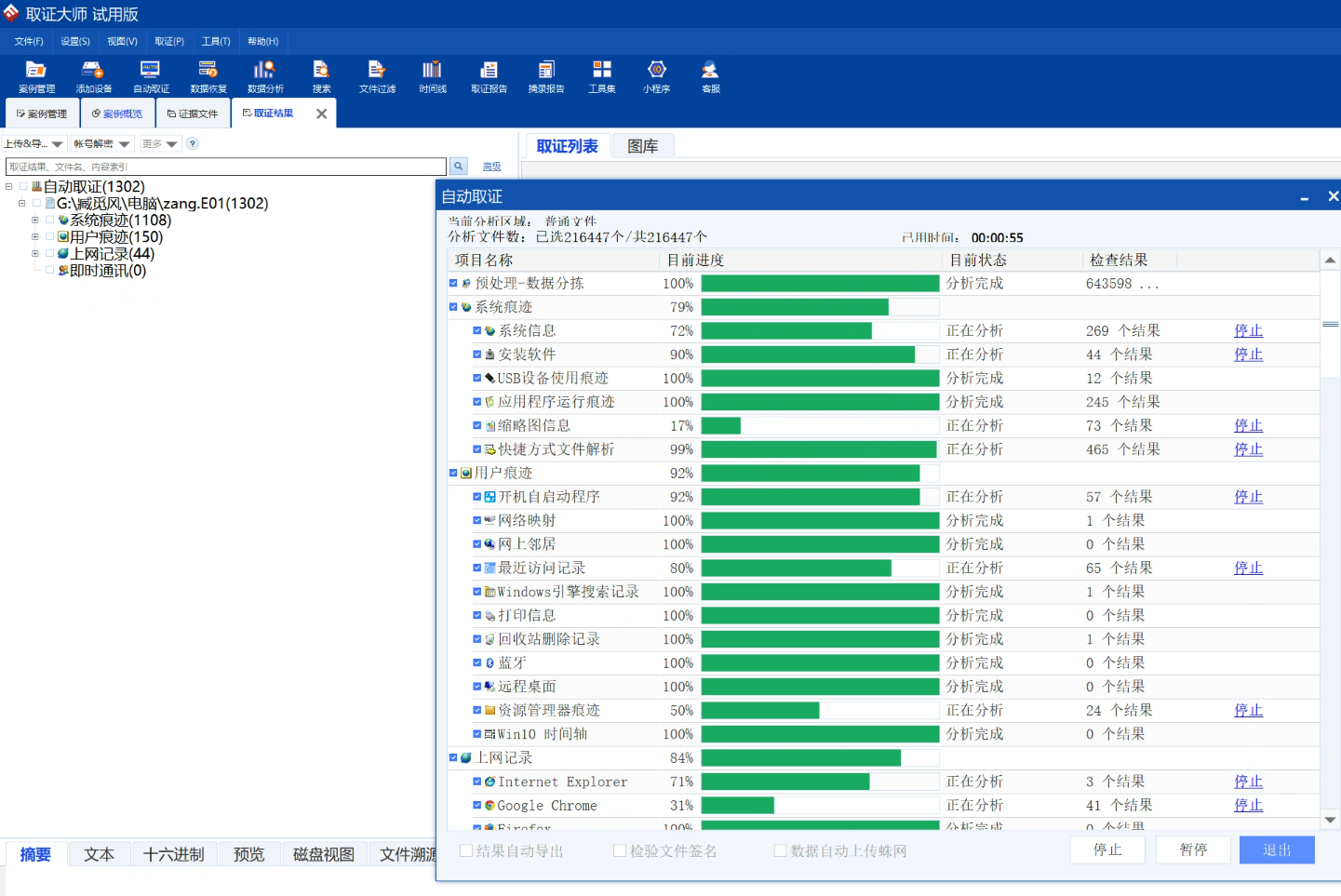Click the 摘录报告 toolbar icon
1341x896 pixels.
coord(546,76)
